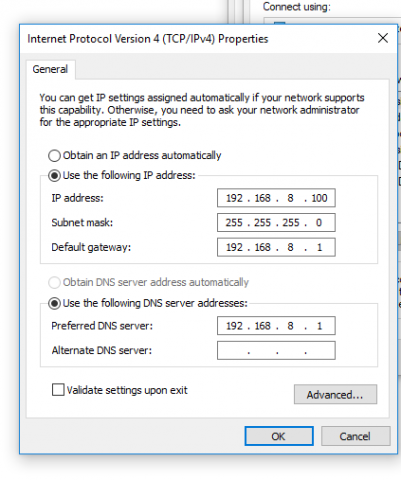Click the empty Alternate DNS server field
The height and width of the screenshot is (480, 401).
276,350
